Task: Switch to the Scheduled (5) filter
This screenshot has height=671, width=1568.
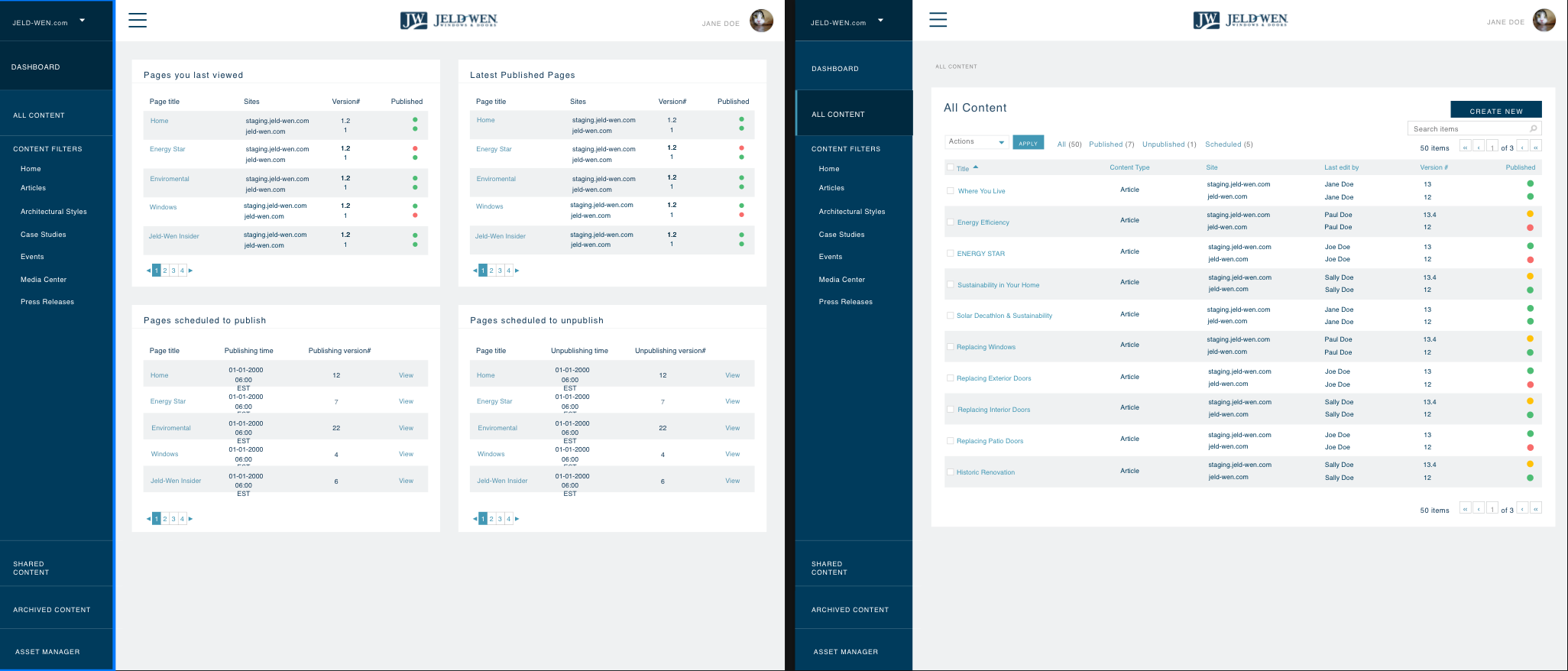Action: (x=1229, y=144)
